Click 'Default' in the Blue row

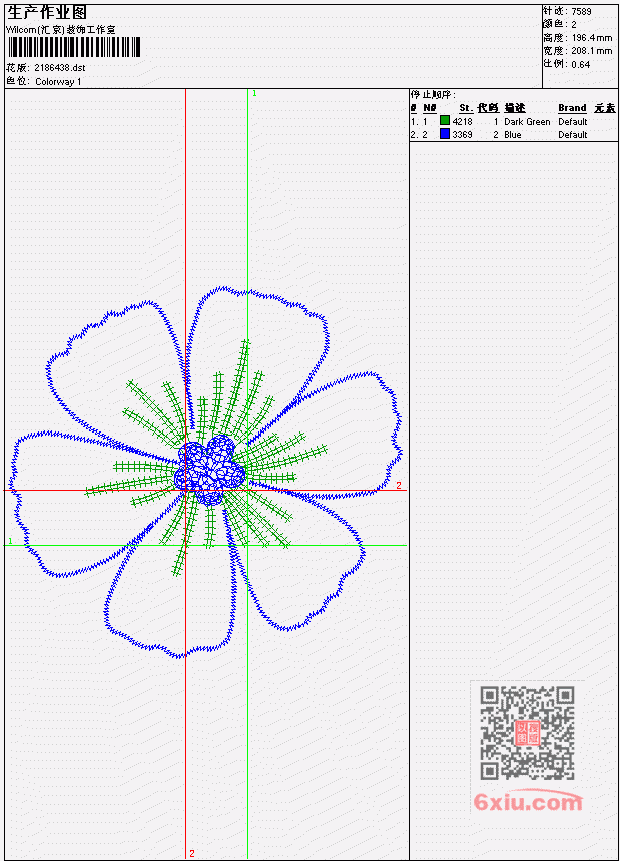pos(573,135)
